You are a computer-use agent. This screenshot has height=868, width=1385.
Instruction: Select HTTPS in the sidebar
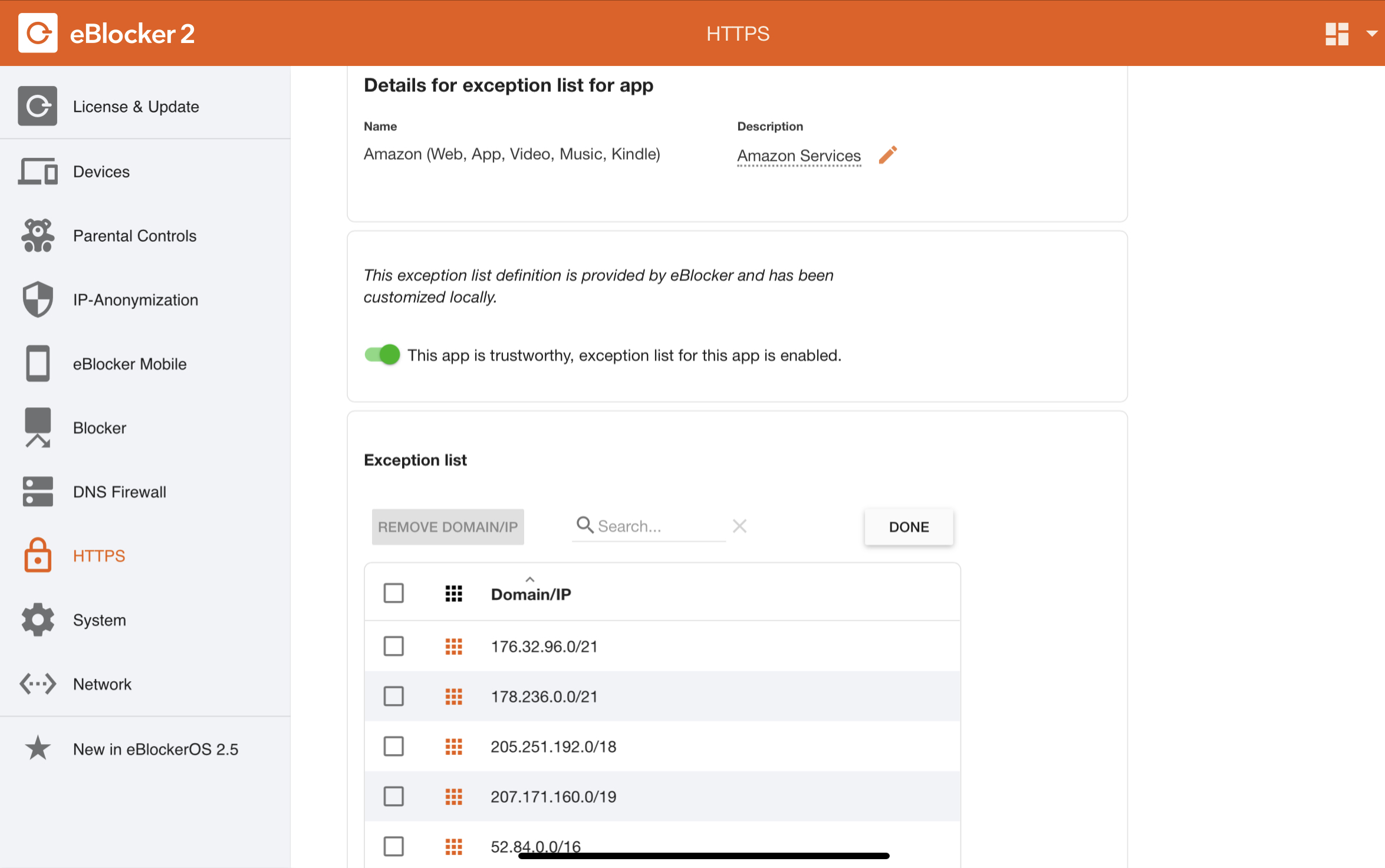[x=99, y=556]
